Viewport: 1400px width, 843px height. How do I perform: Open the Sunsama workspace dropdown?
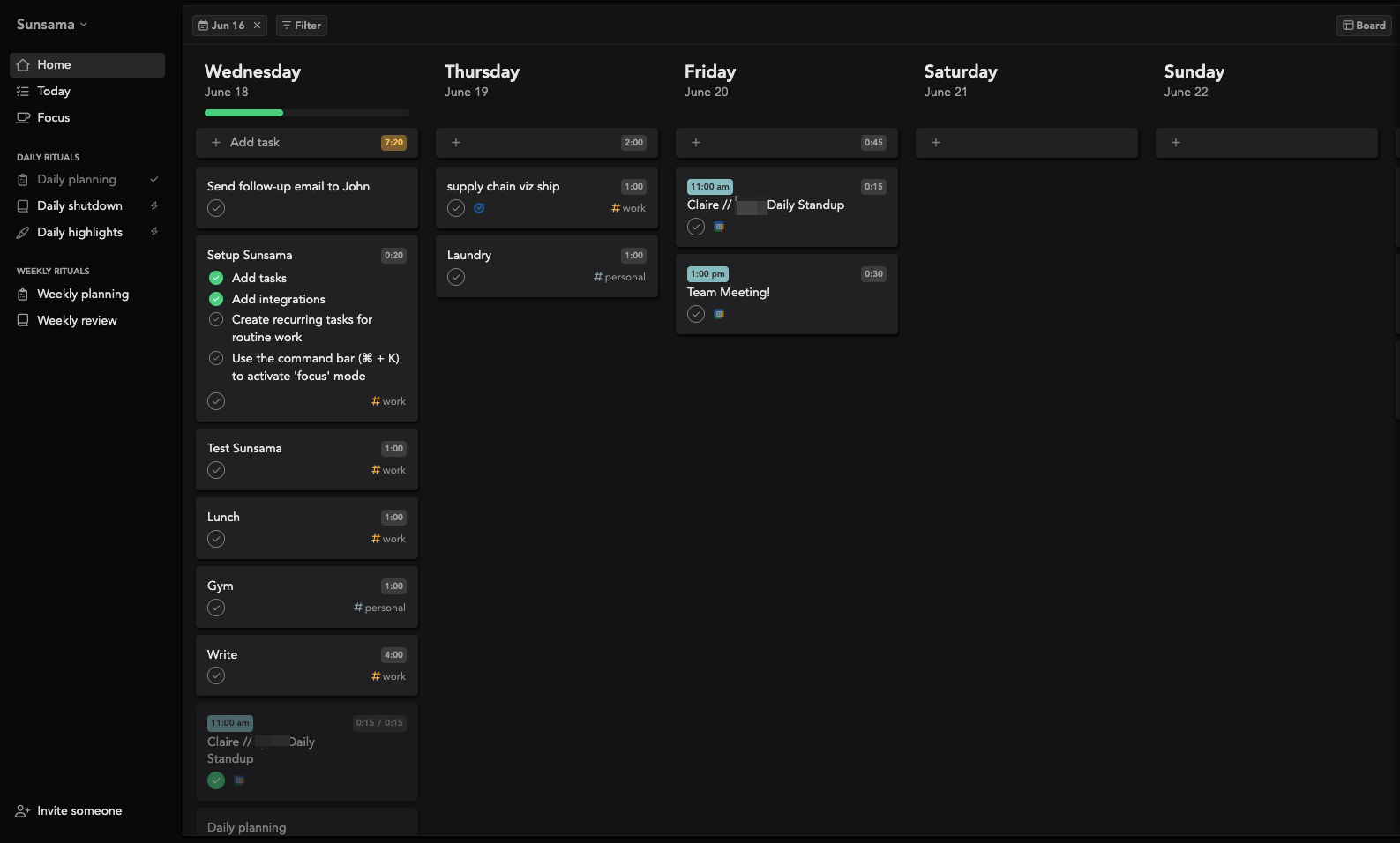pos(51,25)
